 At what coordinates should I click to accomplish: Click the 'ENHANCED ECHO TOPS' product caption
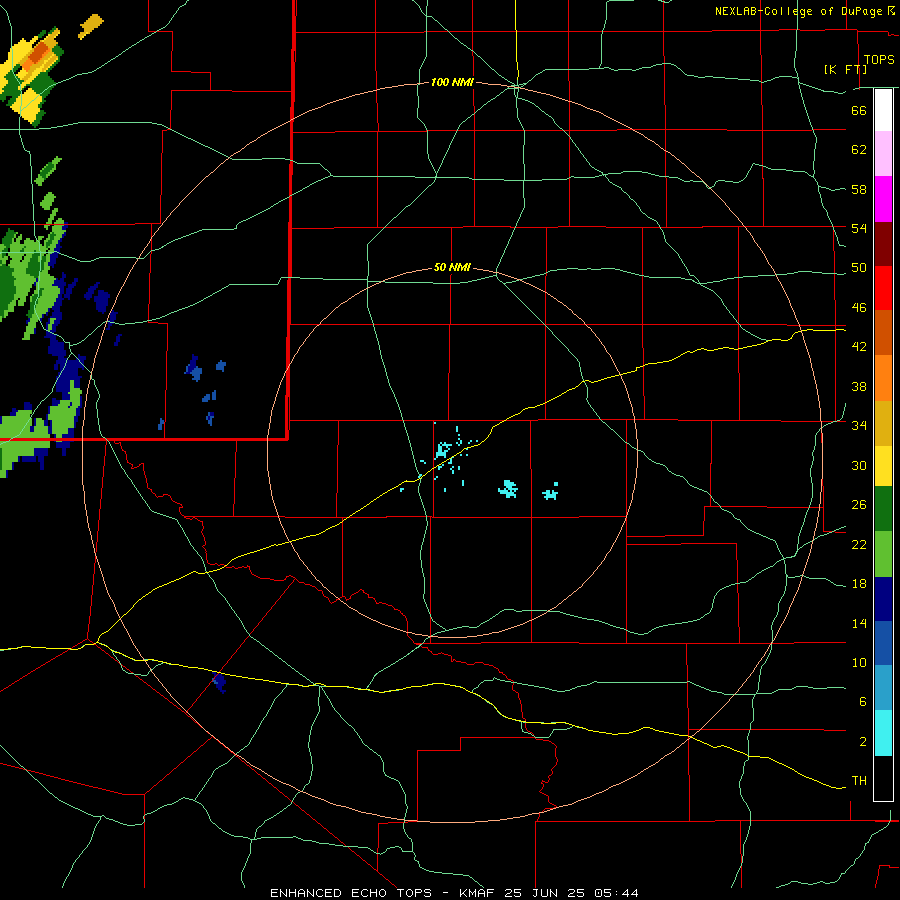[x=351, y=893]
